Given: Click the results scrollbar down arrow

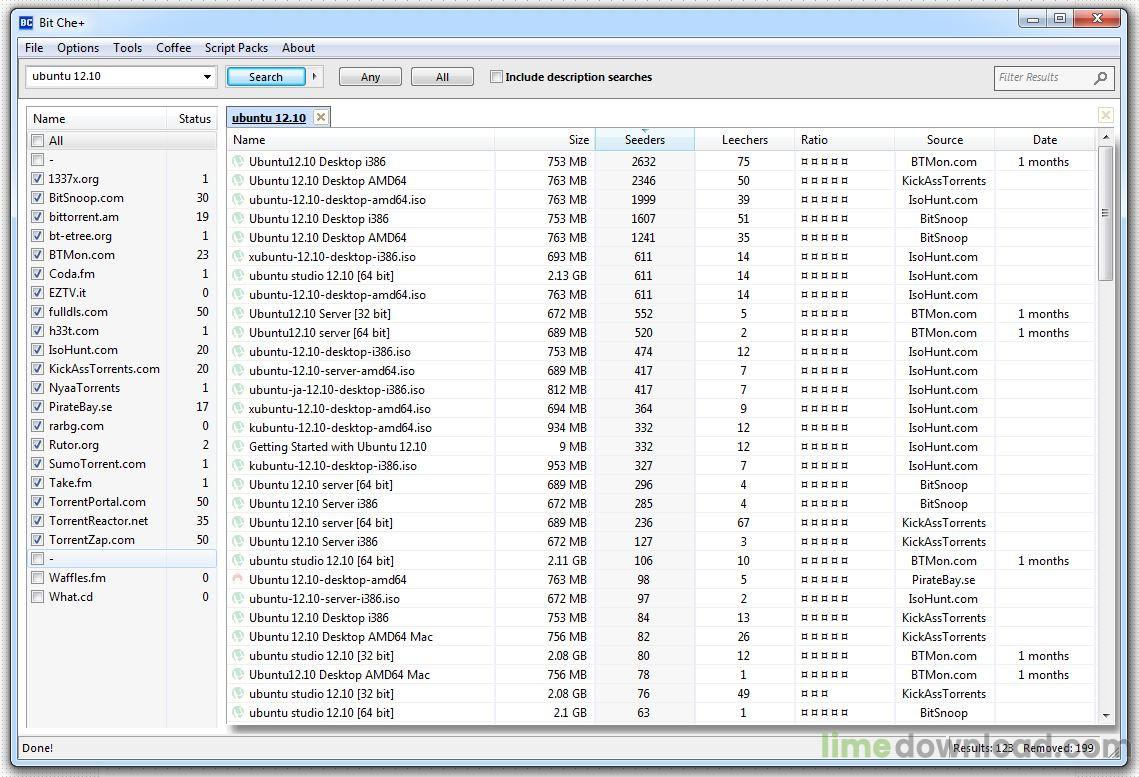Looking at the screenshot, I should [x=1106, y=715].
